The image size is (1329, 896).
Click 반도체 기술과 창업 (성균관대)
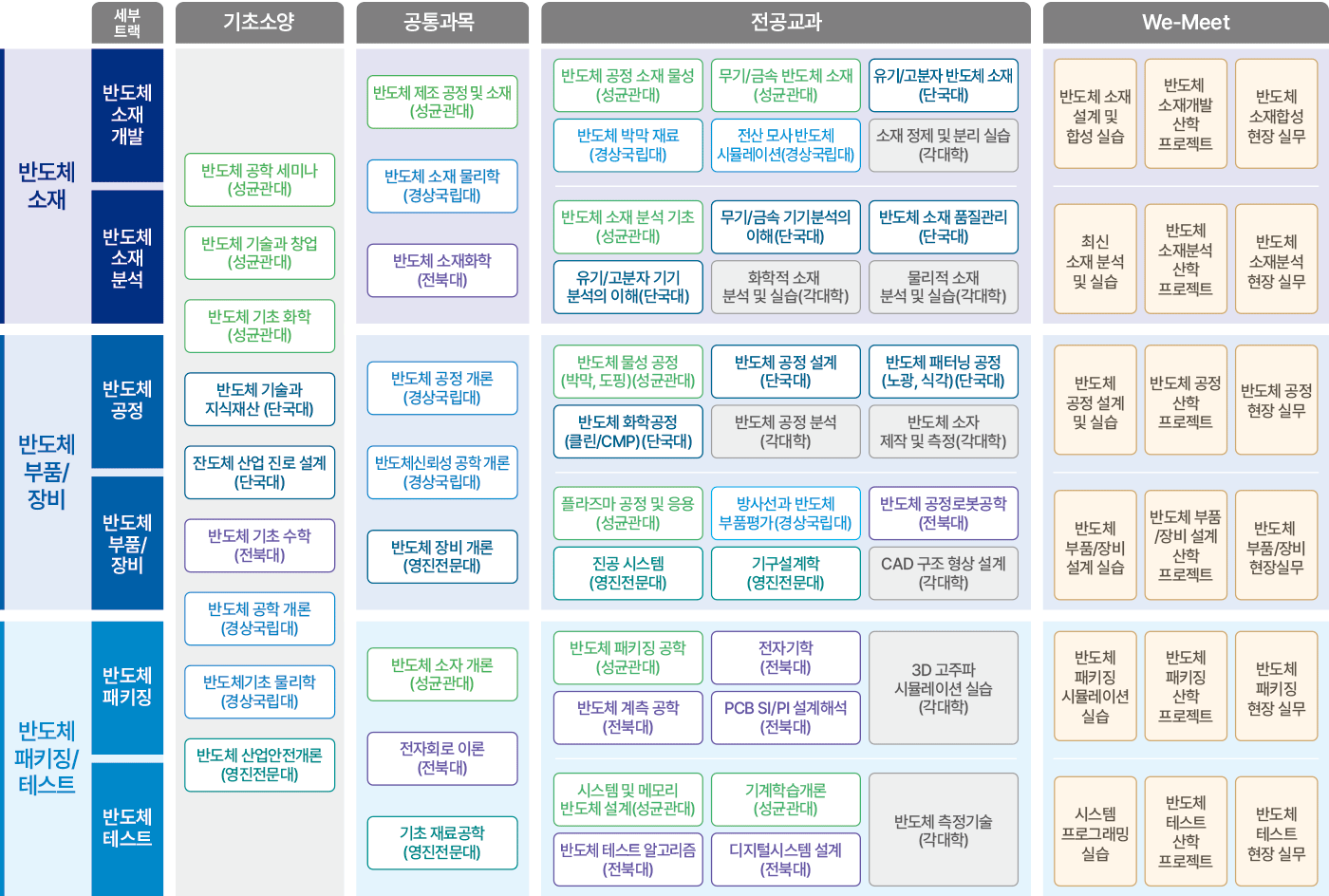pyautogui.click(x=260, y=252)
